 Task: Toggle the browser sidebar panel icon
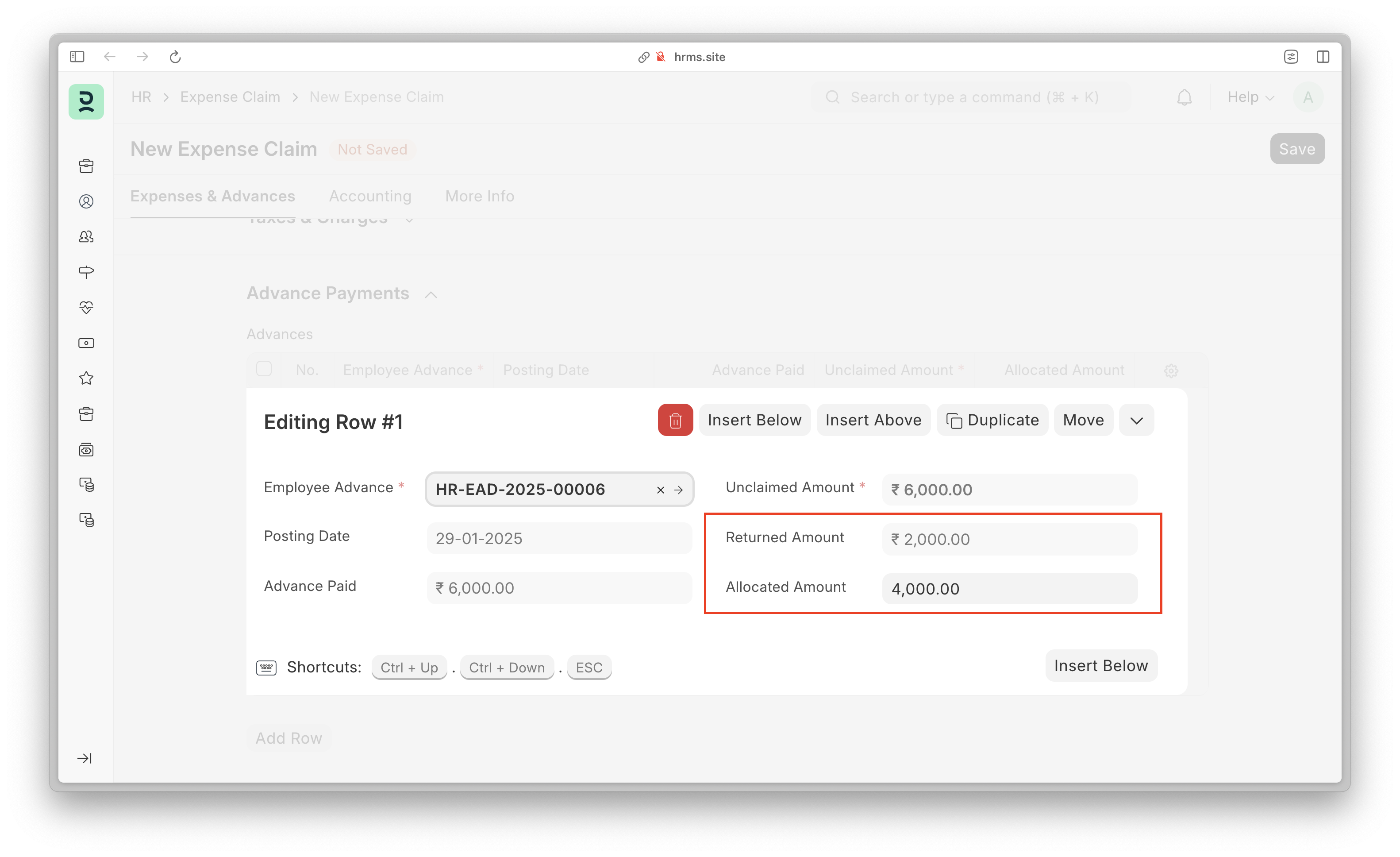pyautogui.click(x=77, y=57)
